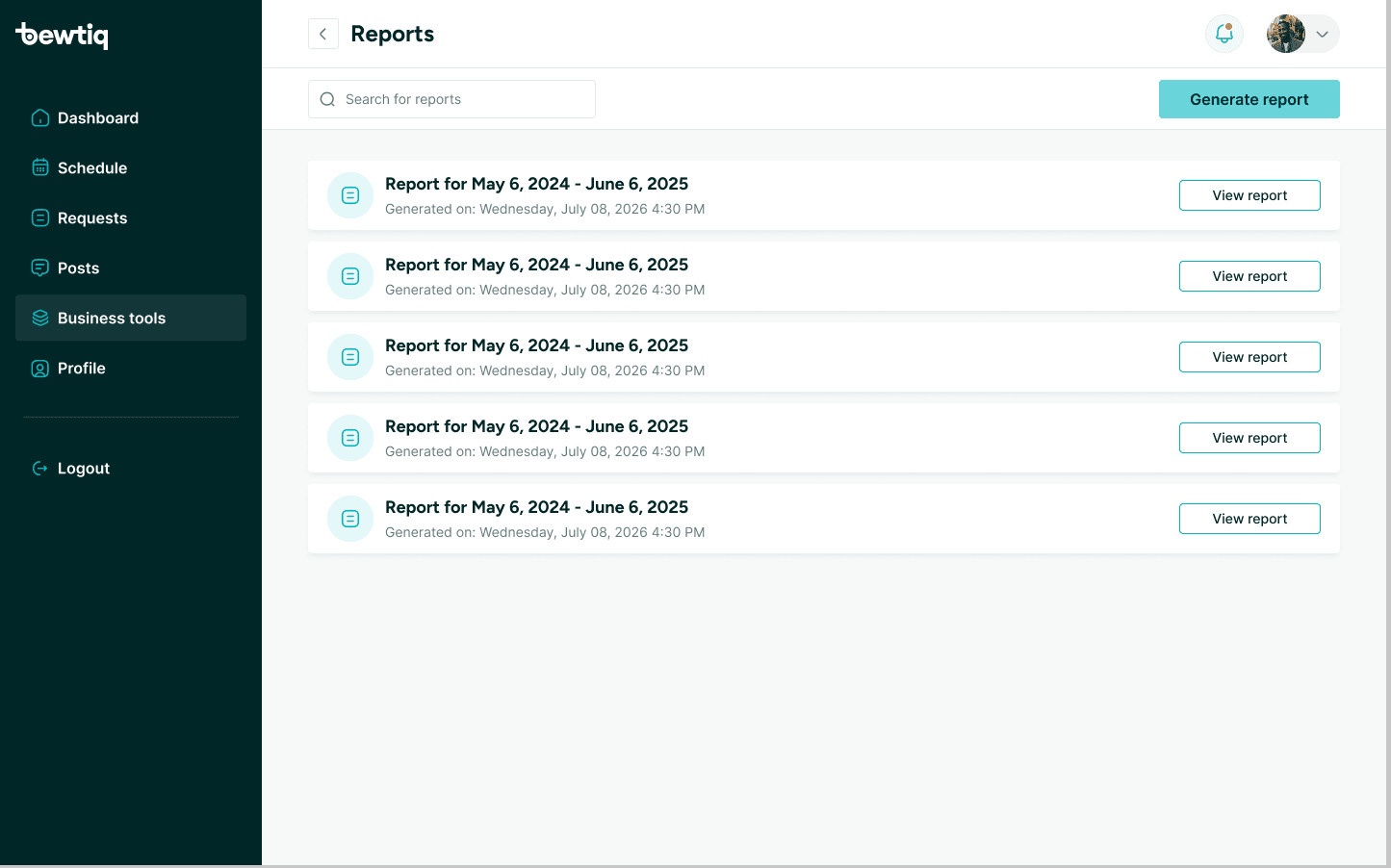This screenshot has width=1391, height=868.
Task: Click the Dashboard home icon
Action: [x=40, y=118]
